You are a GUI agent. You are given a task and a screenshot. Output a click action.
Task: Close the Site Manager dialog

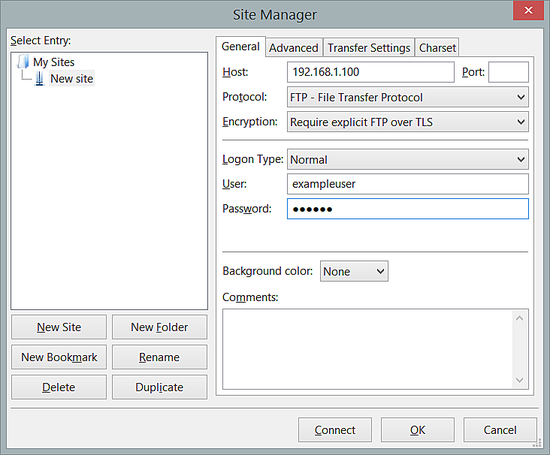pos(528,11)
